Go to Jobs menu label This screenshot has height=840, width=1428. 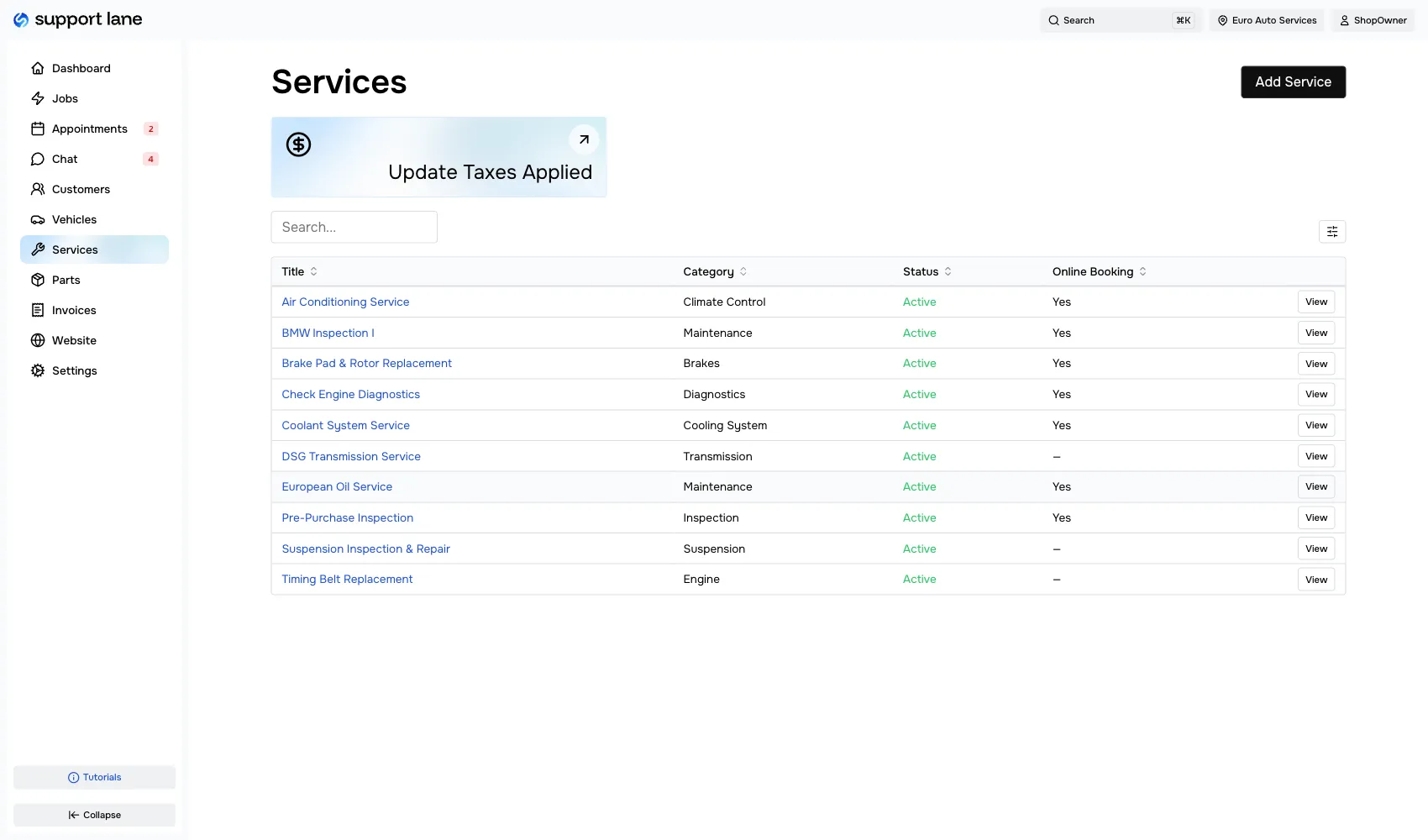coord(65,98)
